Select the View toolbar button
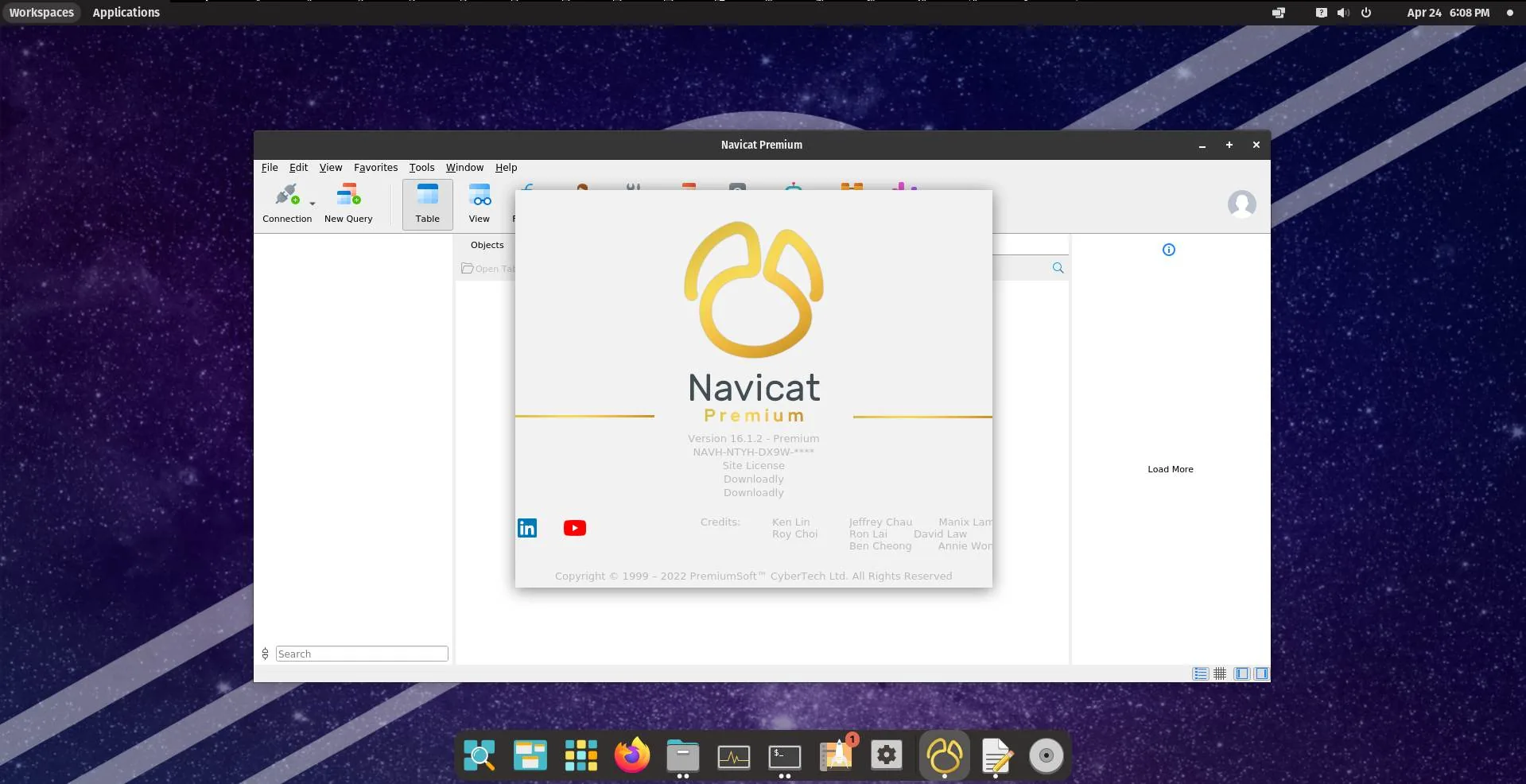Image resolution: width=1526 pixels, height=784 pixels. click(x=480, y=204)
